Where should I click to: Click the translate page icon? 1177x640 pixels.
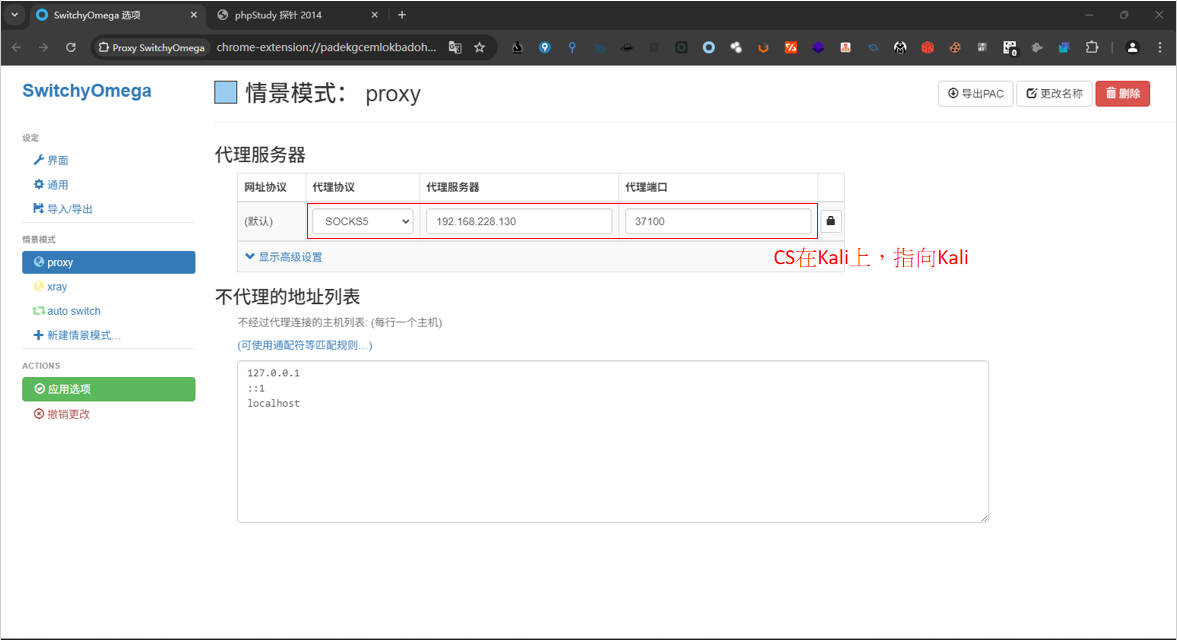tap(455, 47)
